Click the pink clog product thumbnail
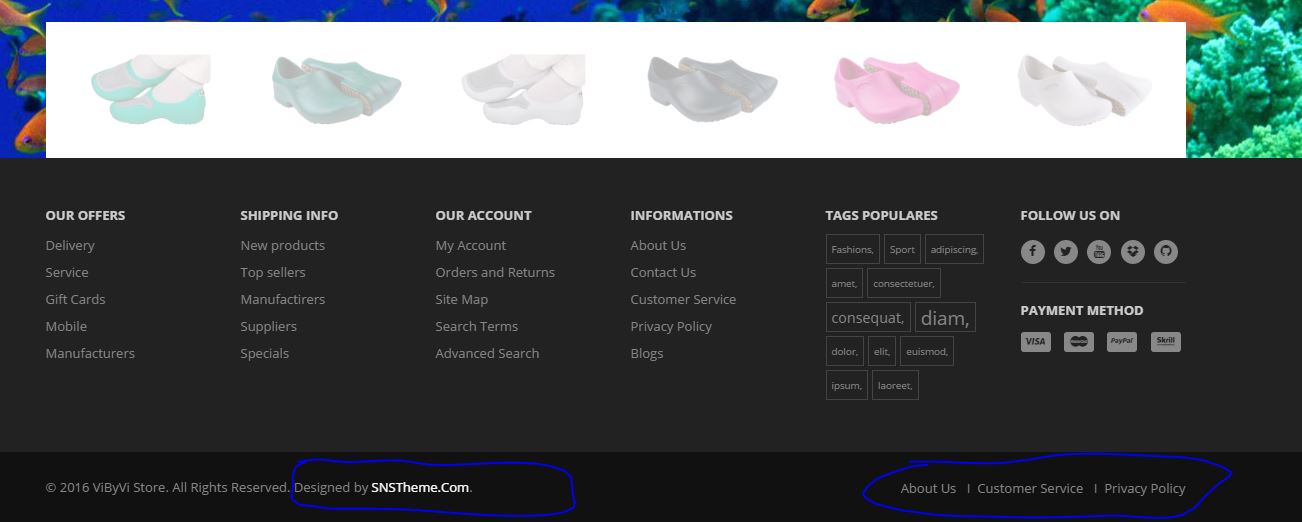The width and height of the screenshot is (1302, 522). tap(896, 90)
